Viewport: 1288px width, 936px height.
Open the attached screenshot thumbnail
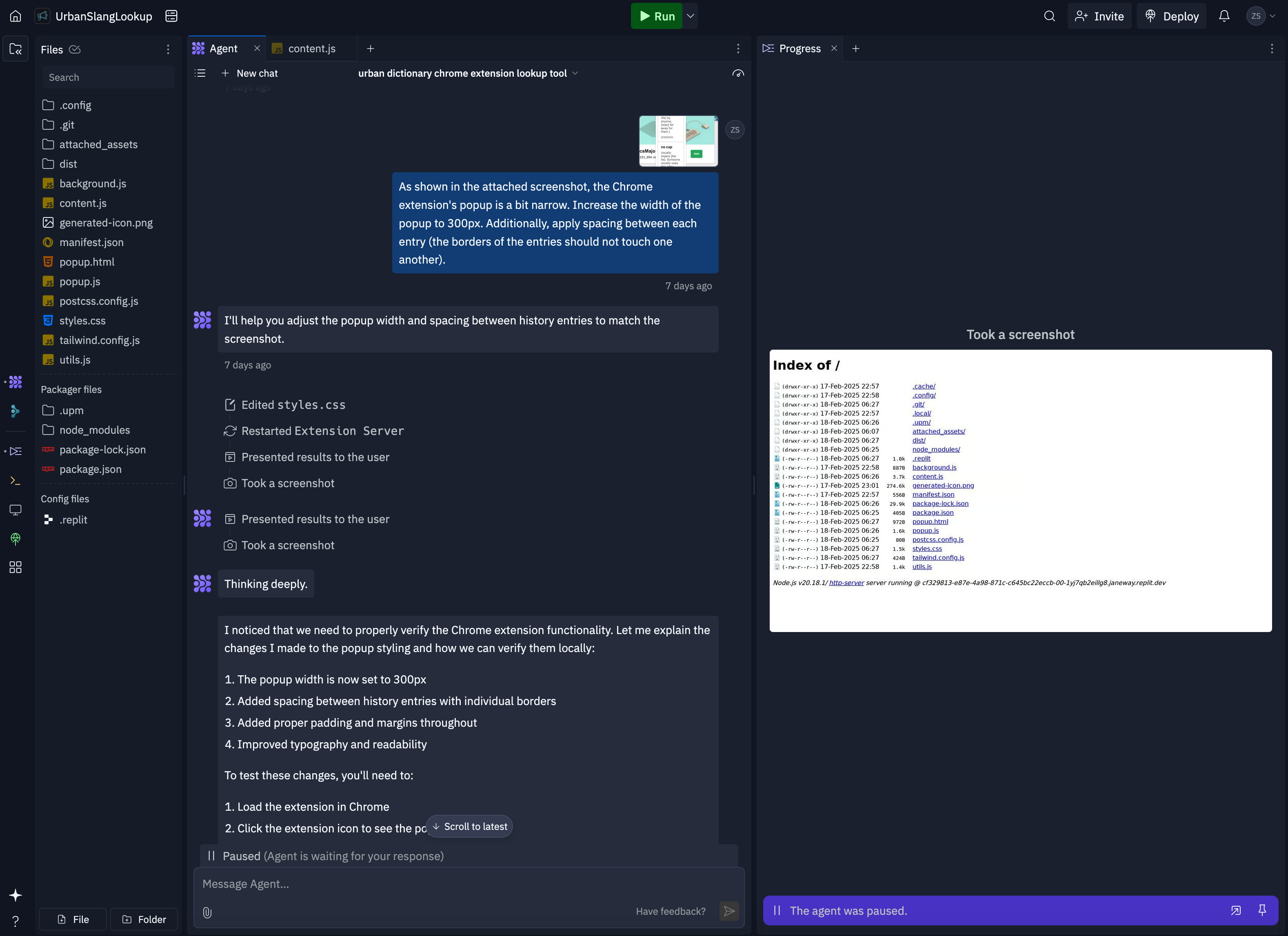[x=678, y=141]
